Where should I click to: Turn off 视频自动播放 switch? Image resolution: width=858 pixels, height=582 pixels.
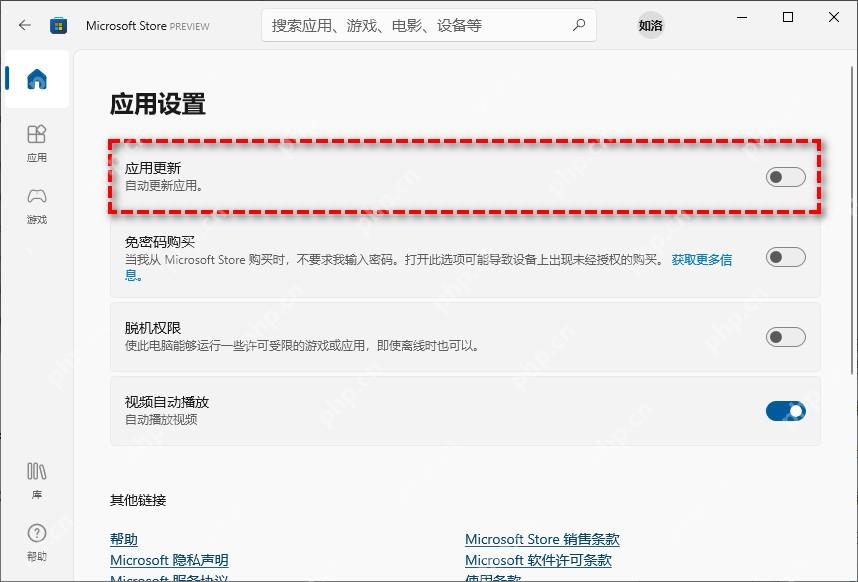(x=785, y=411)
